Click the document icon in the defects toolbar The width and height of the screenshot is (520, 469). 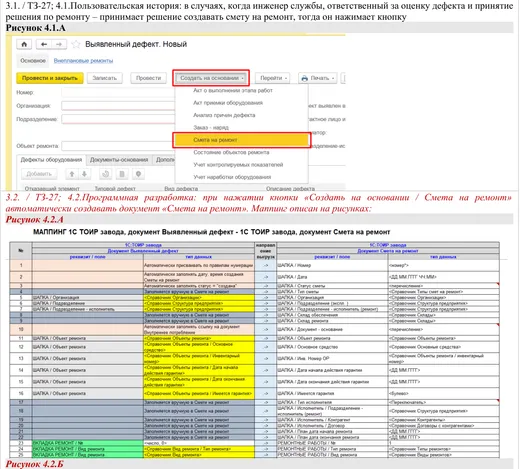[x=122, y=174]
